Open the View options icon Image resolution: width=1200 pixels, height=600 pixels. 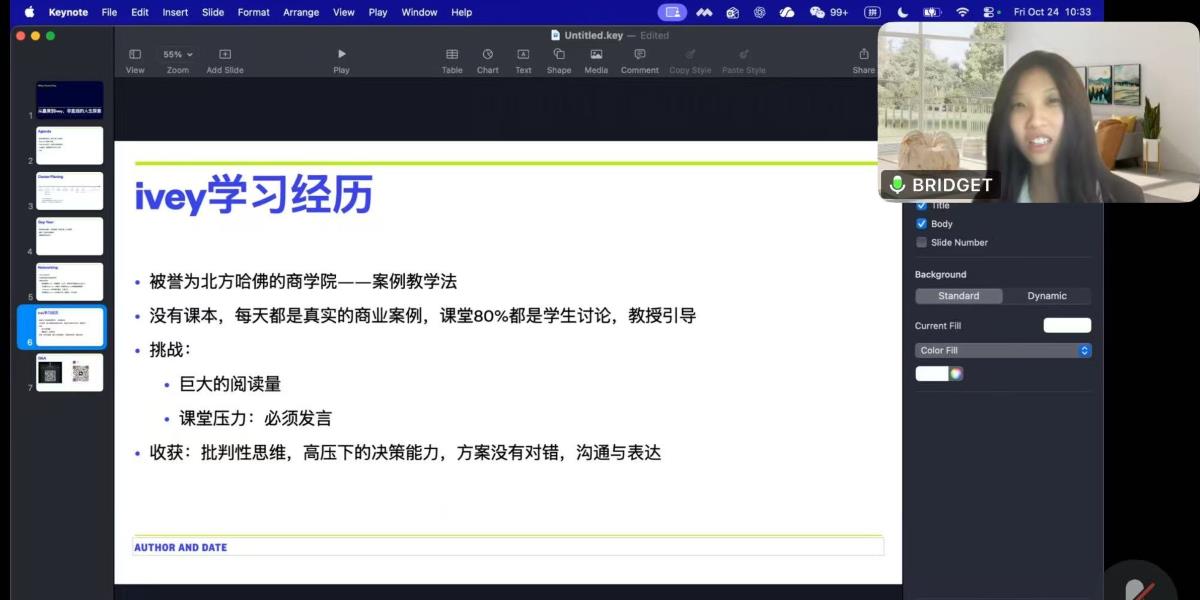pos(134,54)
